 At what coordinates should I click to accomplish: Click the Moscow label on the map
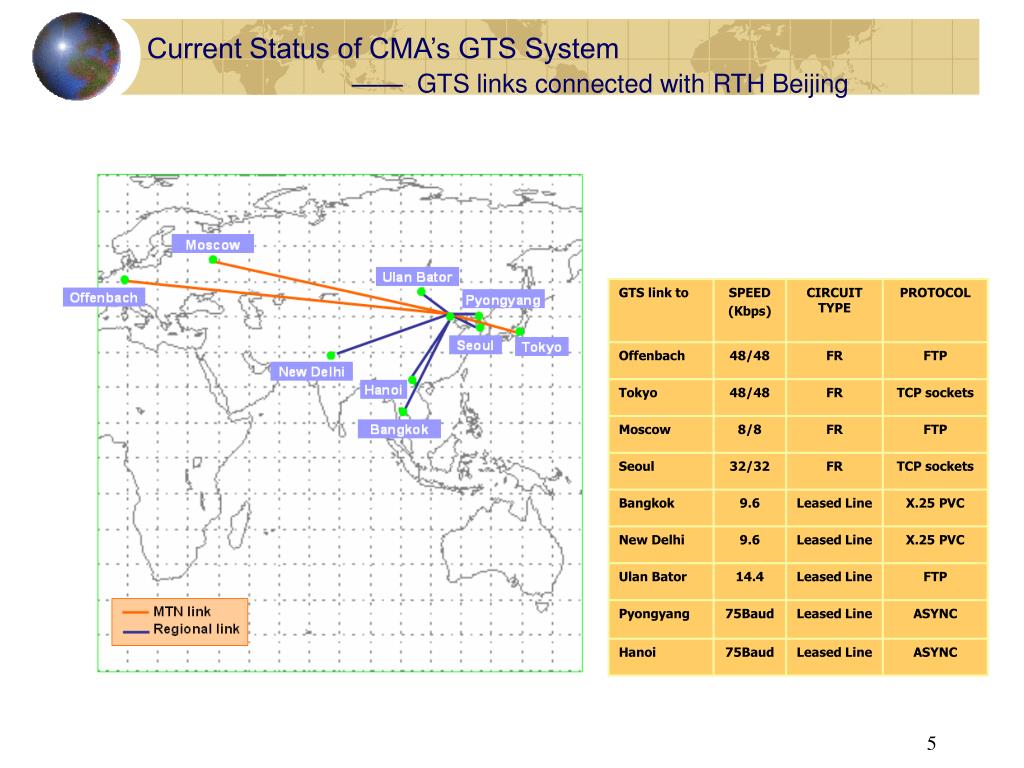pos(213,244)
